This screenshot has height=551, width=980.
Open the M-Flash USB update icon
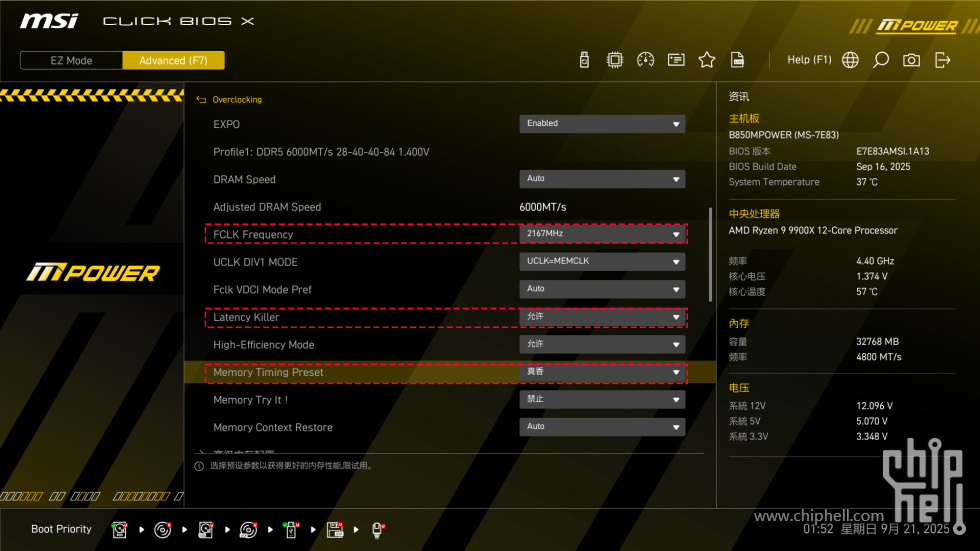(585, 60)
